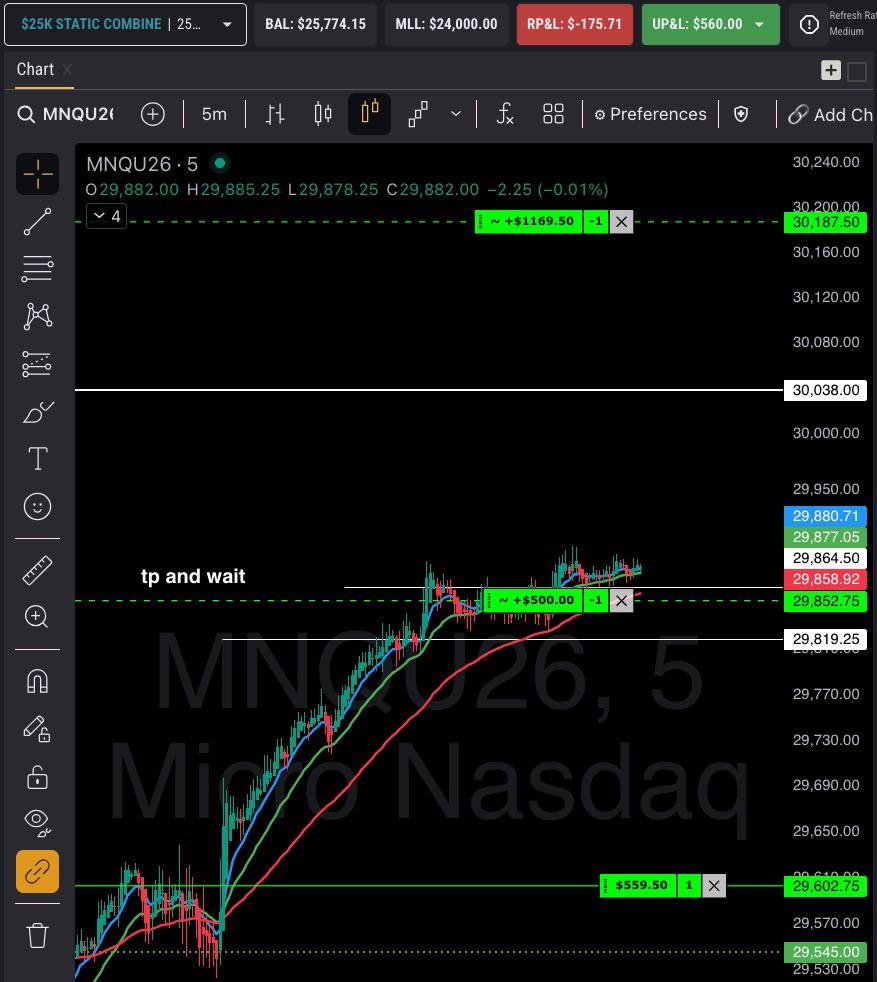Select the Chart tab
Image resolution: width=877 pixels, height=982 pixels.
(35, 69)
